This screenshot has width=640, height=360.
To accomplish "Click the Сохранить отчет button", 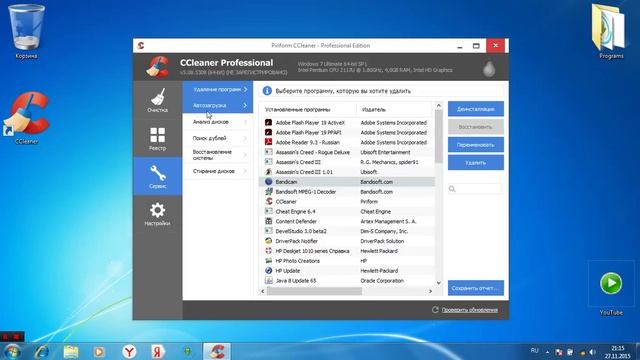I will [x=476, y=288].
